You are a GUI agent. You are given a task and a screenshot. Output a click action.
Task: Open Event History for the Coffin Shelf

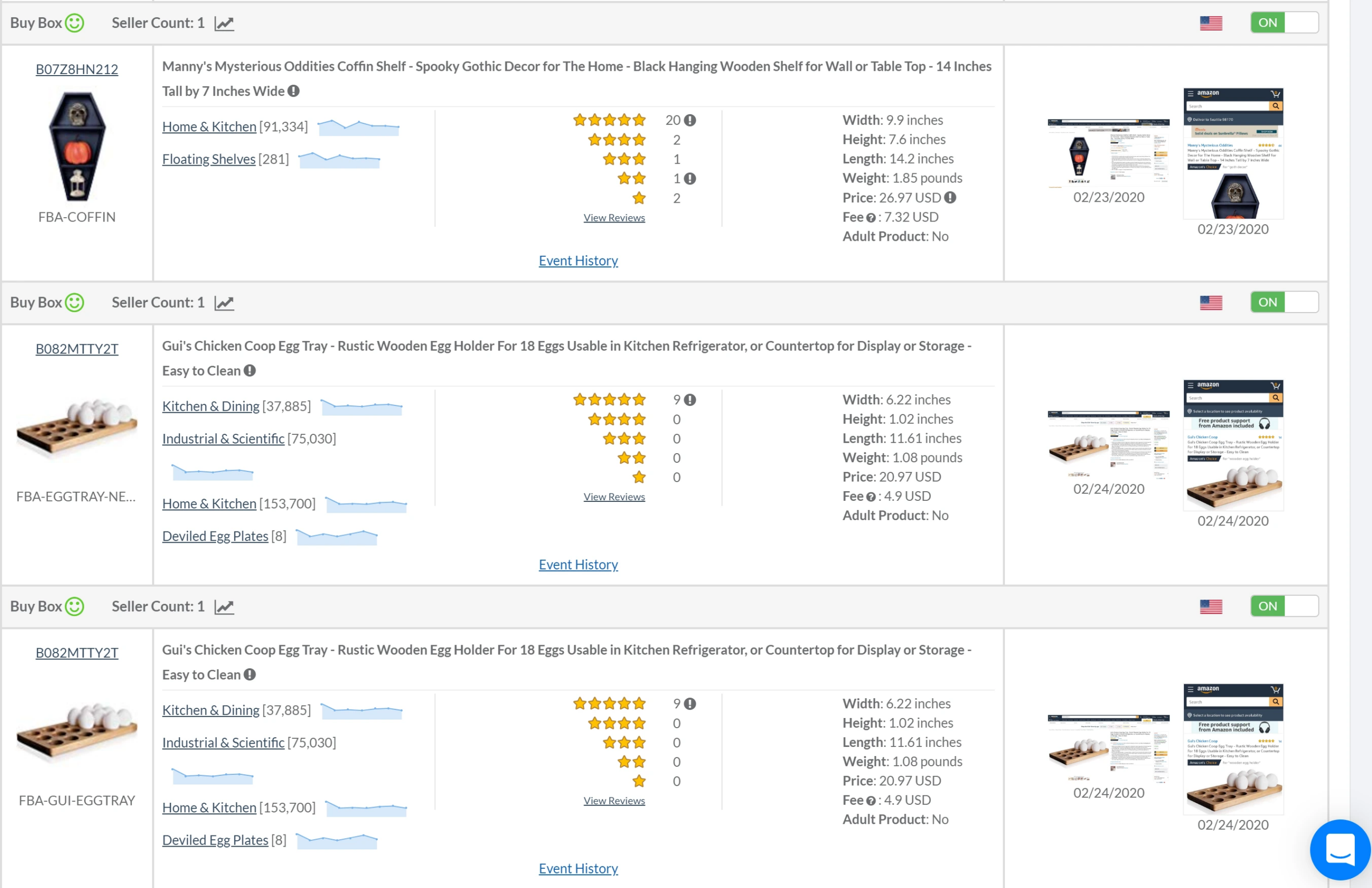pos(578,261)
